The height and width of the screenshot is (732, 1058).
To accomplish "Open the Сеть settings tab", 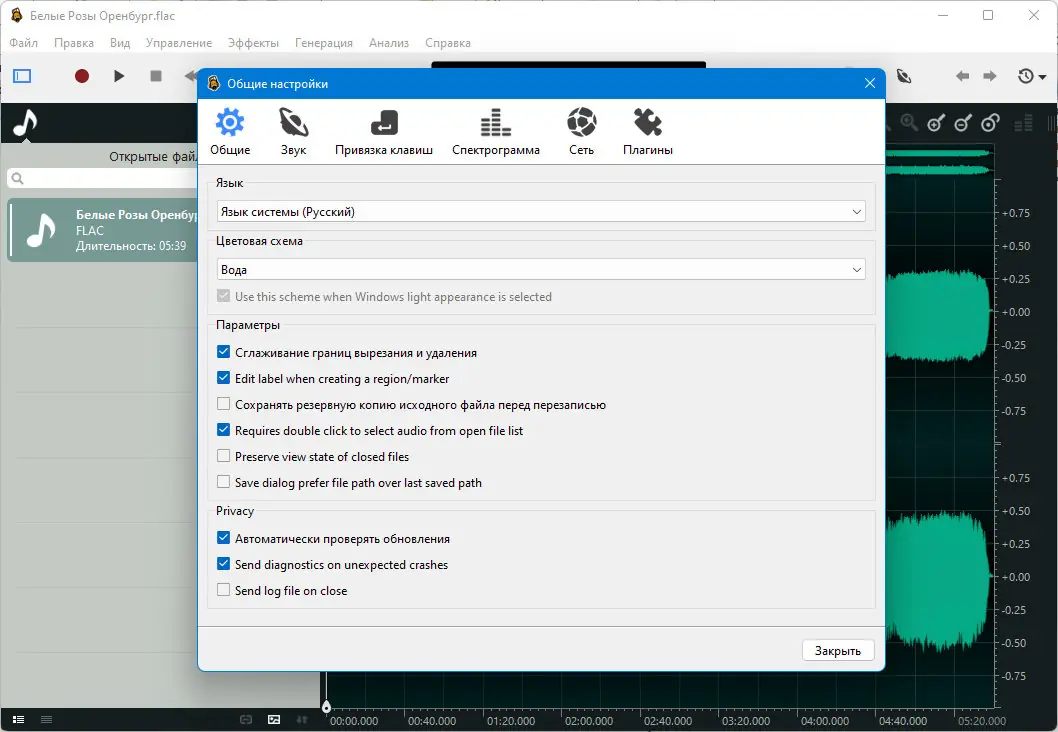I will pyautogui.click(x=581, y=132).
